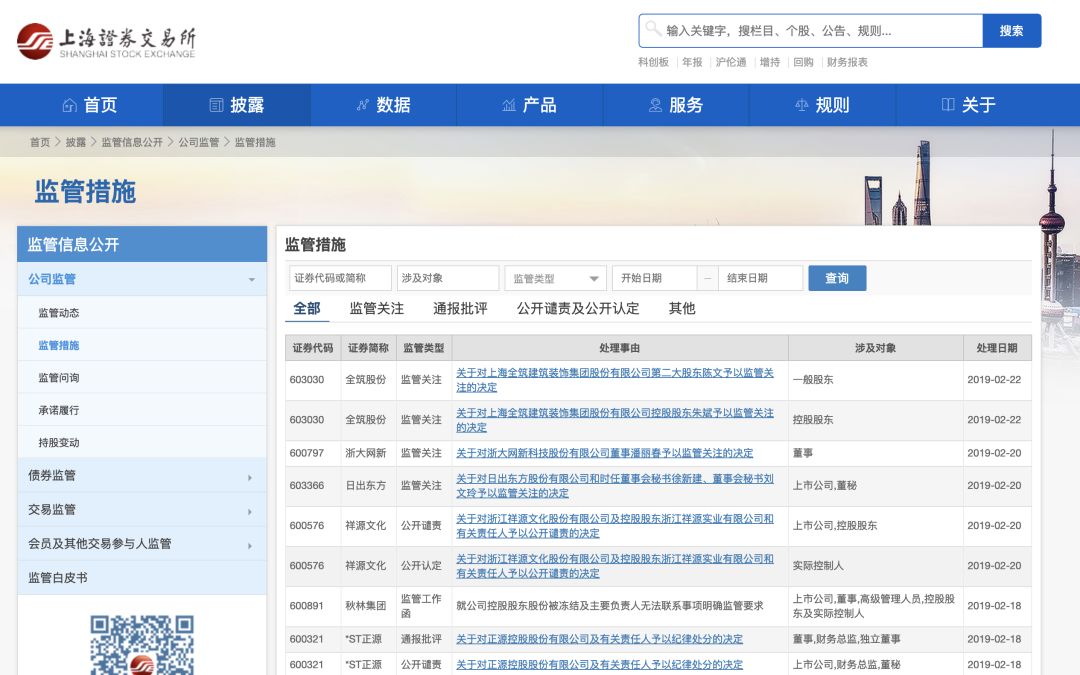Click the 服务 icon in the top menu
This screenshot has width=1080, height=675.
click(655, 104)
